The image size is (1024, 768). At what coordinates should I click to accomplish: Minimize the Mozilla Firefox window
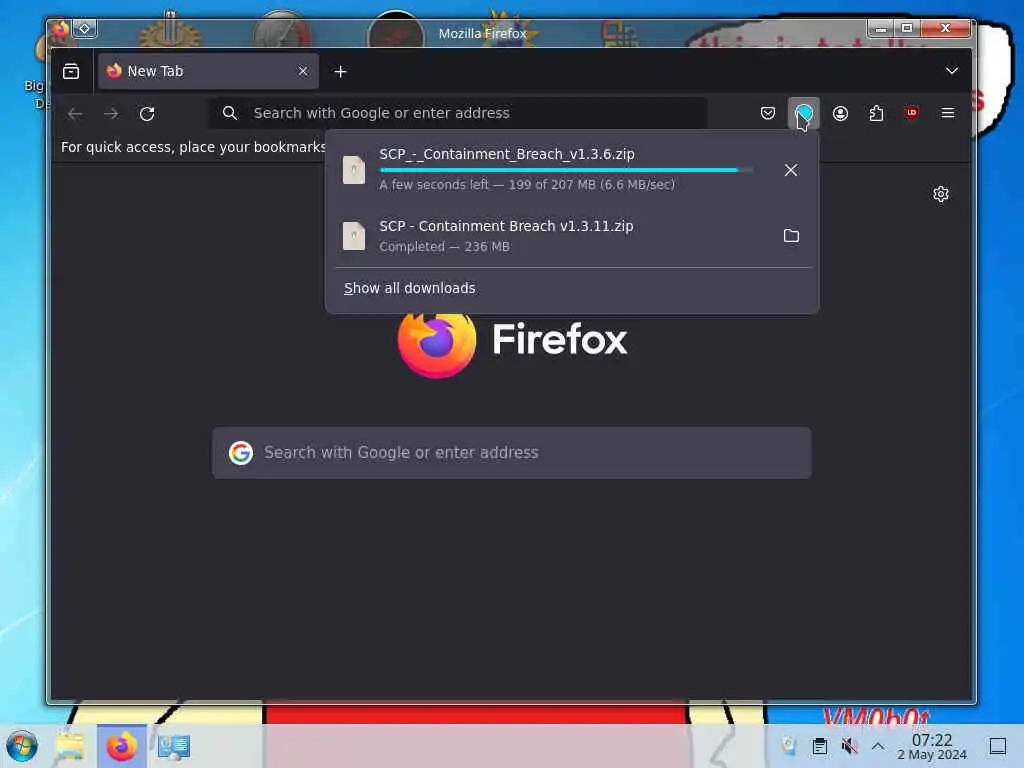(x=880, y=28)
